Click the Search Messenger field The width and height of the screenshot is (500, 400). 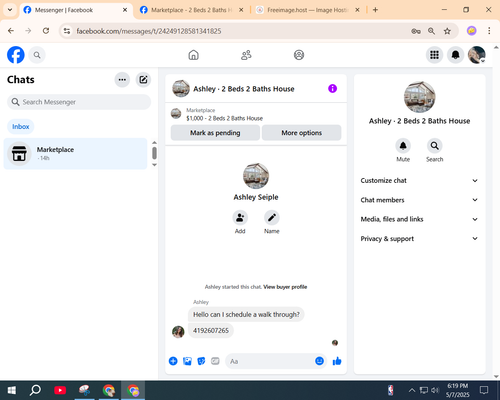tap(79, 102)
